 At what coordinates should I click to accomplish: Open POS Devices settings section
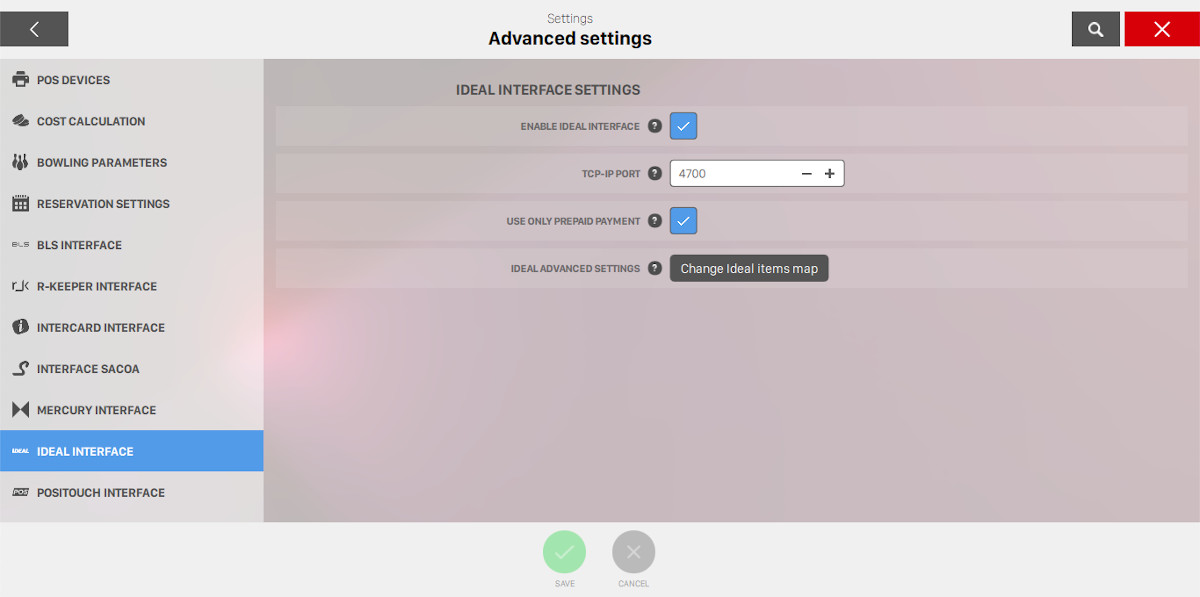[73, 80]
